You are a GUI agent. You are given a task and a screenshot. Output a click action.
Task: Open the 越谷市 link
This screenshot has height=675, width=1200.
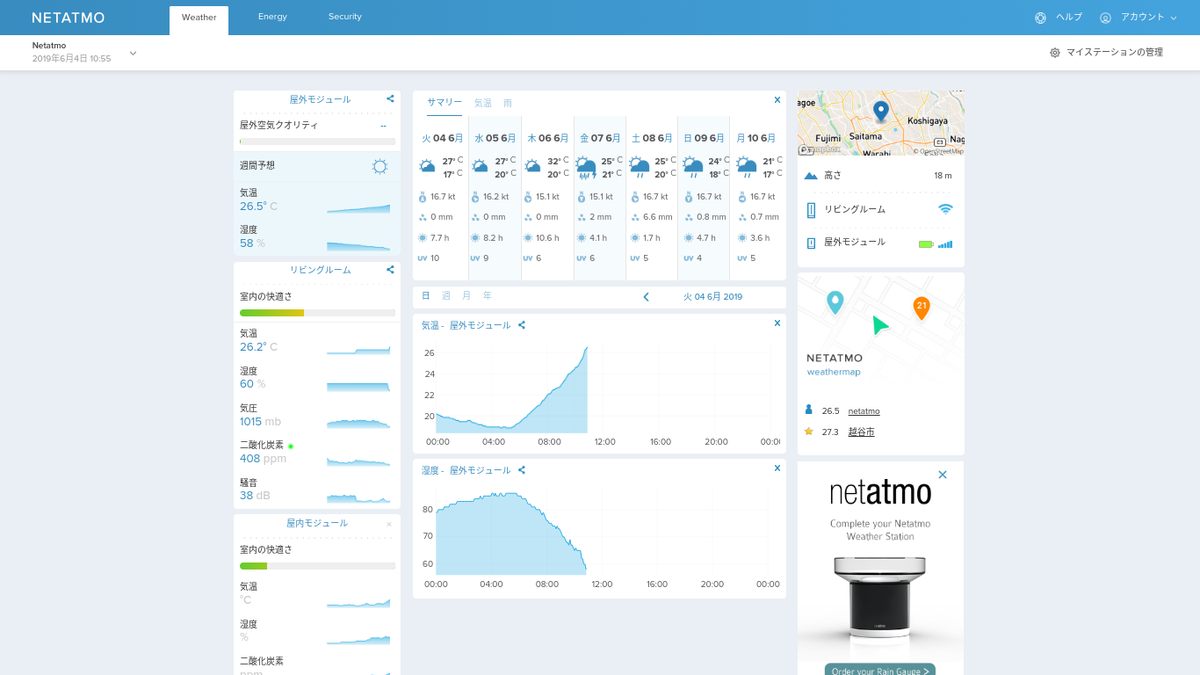(x=861, y=432)
